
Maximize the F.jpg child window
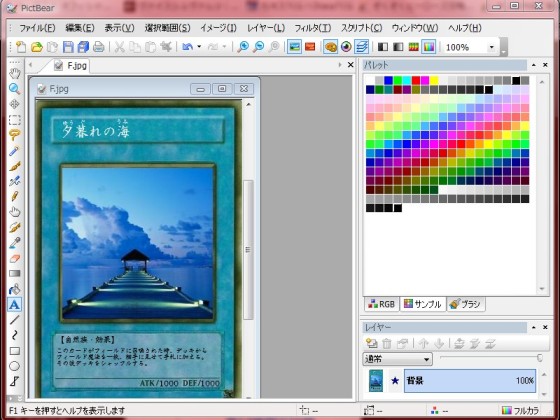click(x=222, y=89)
